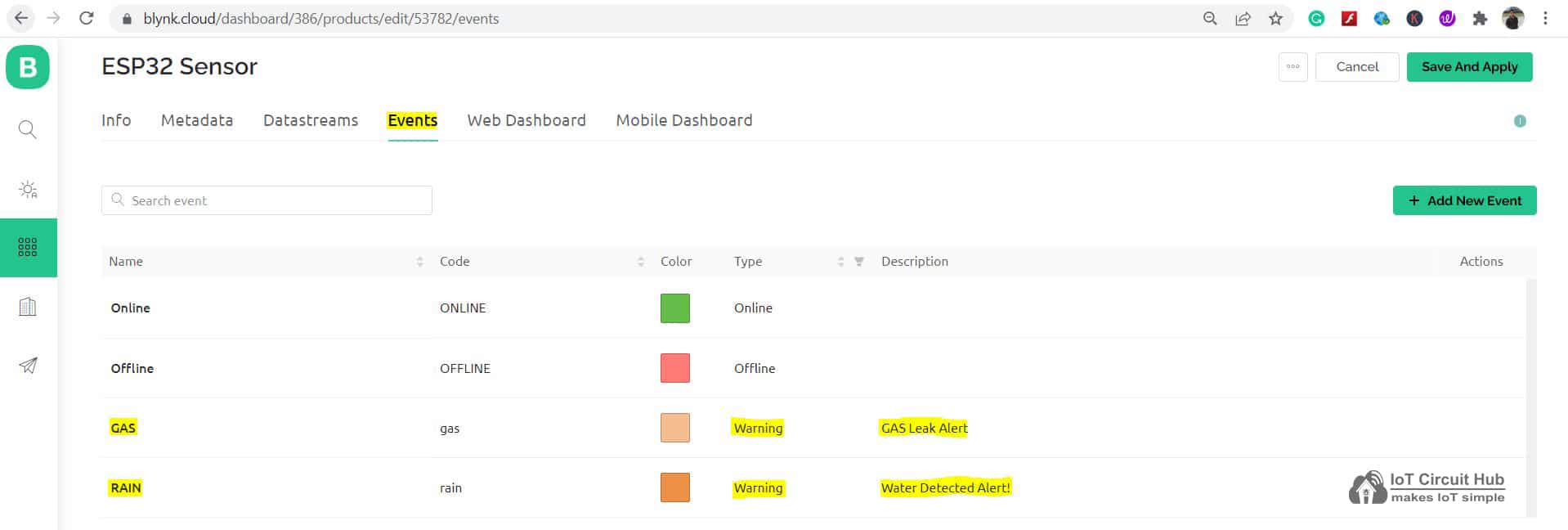1568x530 pixels.
Task: Open the three-dots more options button
Action: 1292,67
